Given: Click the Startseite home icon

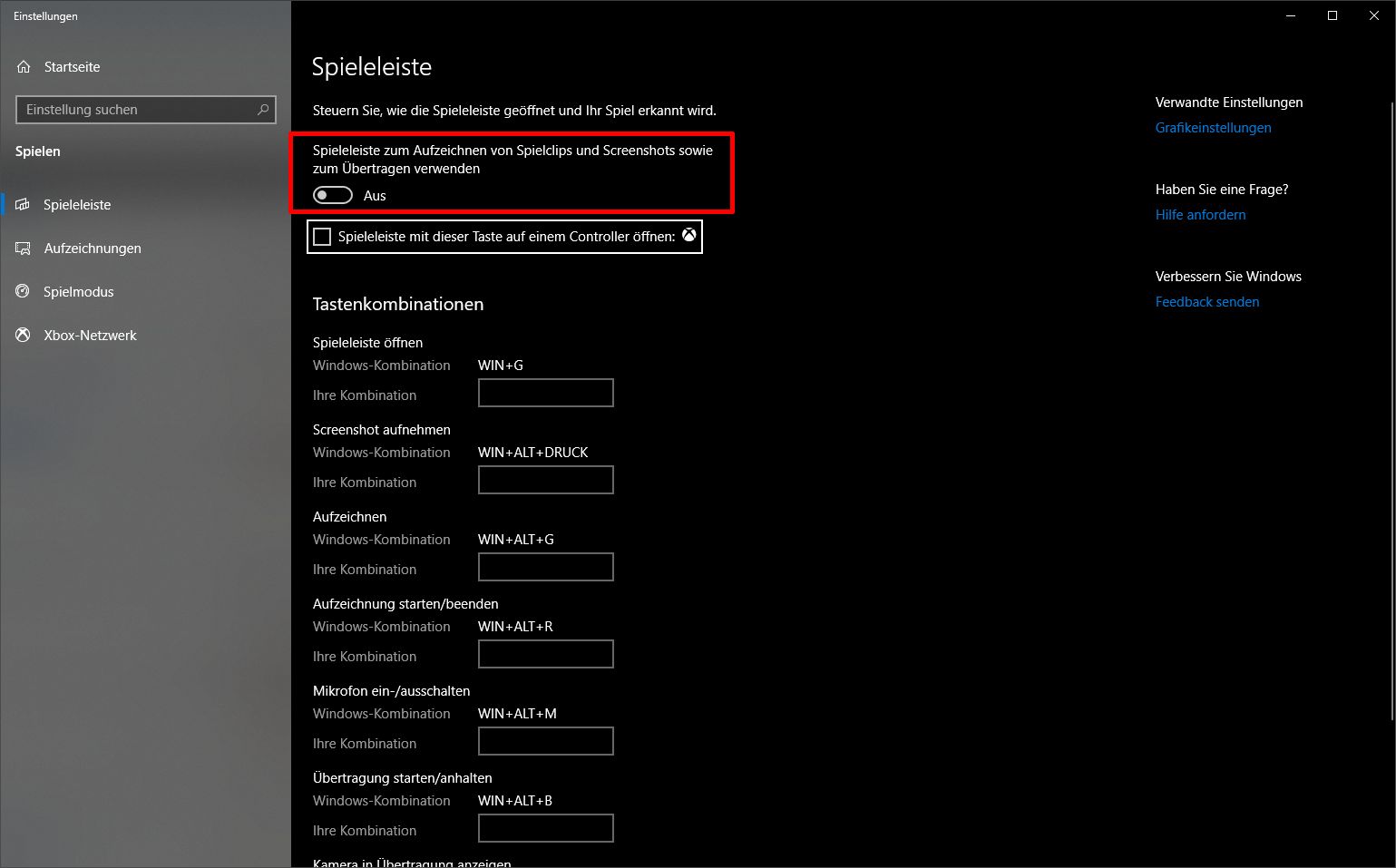Looking at the screenshot, I should point(24,67).
